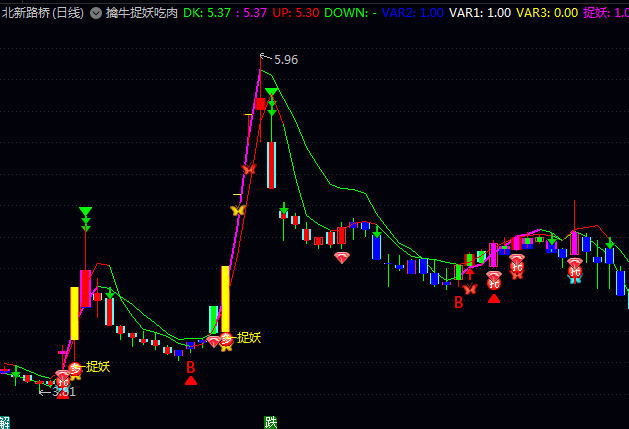Click the cyan butterfly under the long-wick candle
The width and height of the screenshot is (629, 429).
click(x=574, y=279)
